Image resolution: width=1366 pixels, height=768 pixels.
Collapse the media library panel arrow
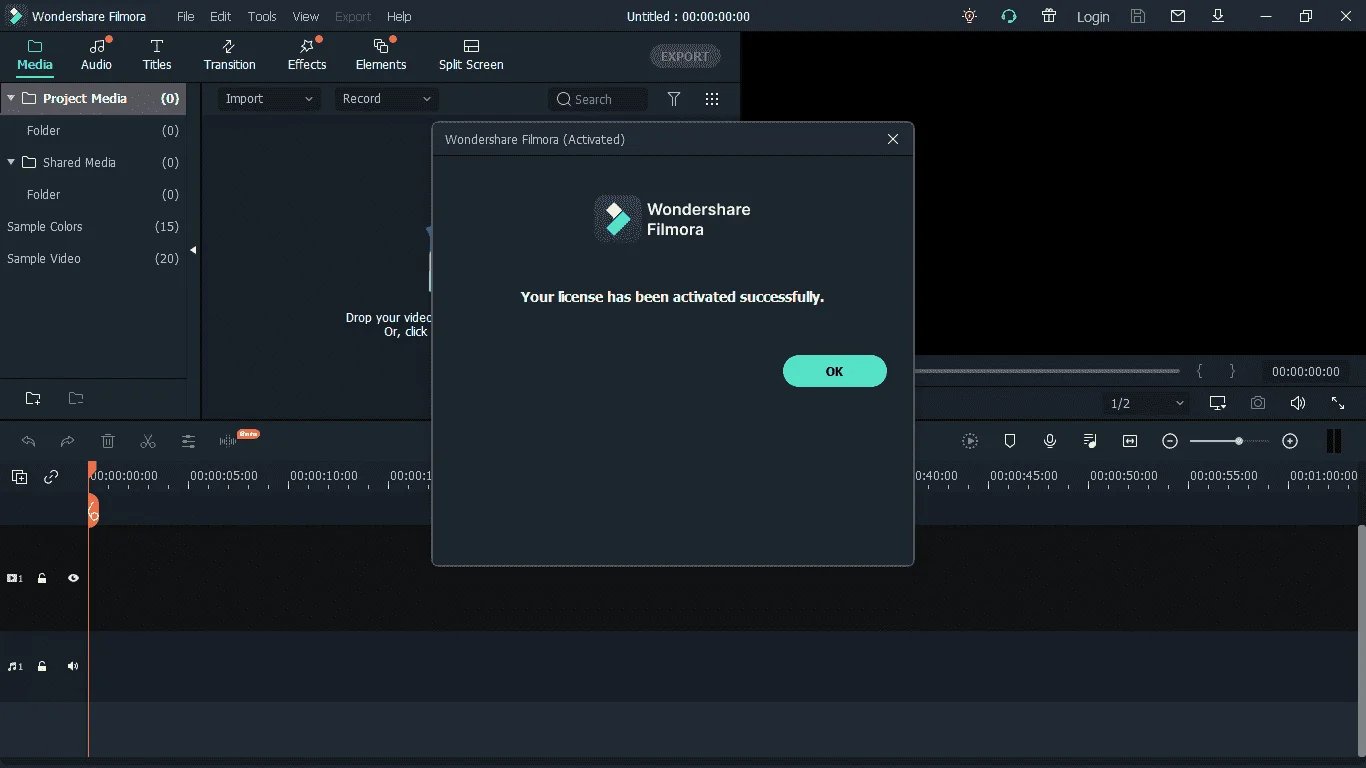[193, 250]
